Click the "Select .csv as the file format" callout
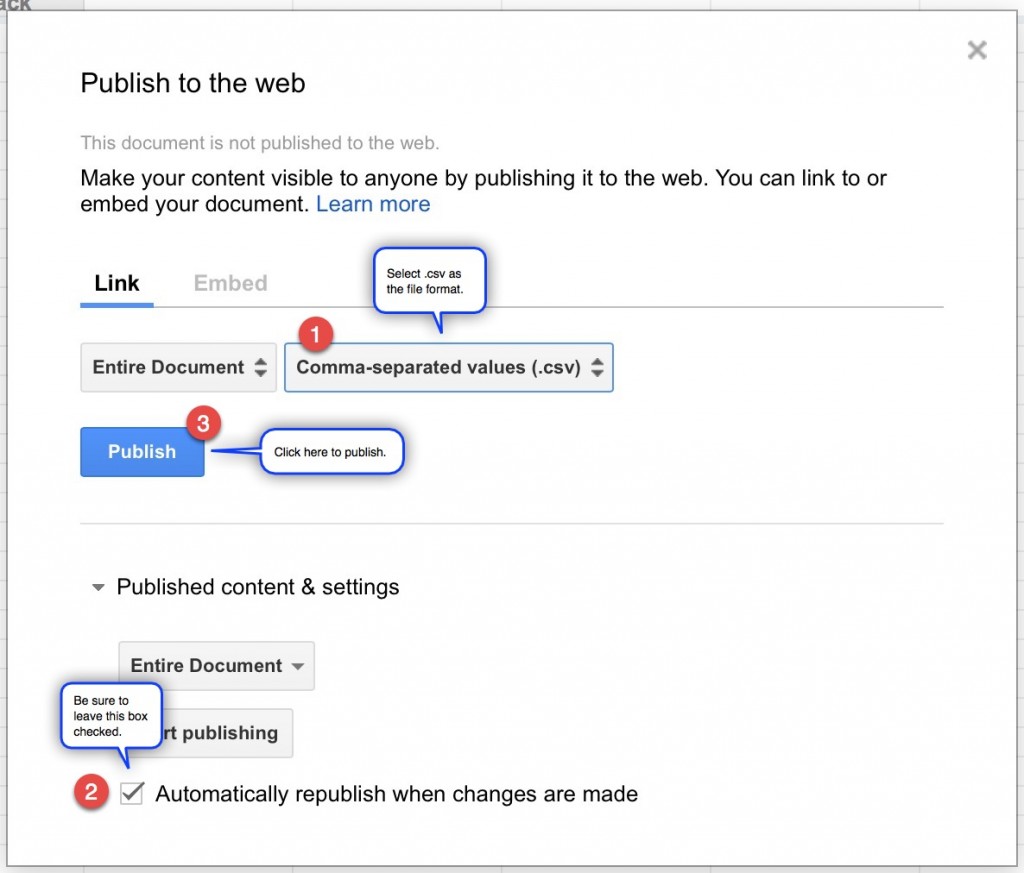This screenshot has height=873, width=1024. tap(431, 281)
